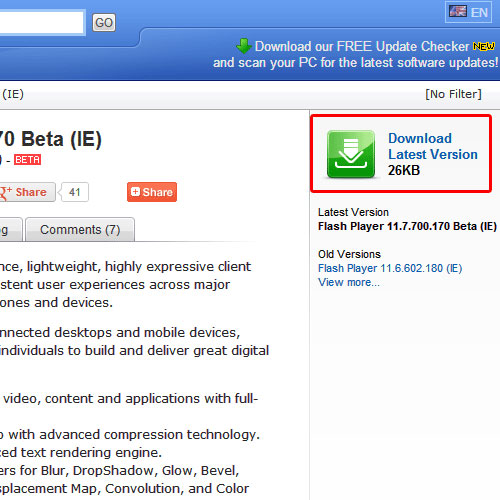
Task: Click Download Latest Version text link
Action: click(433, 146)
